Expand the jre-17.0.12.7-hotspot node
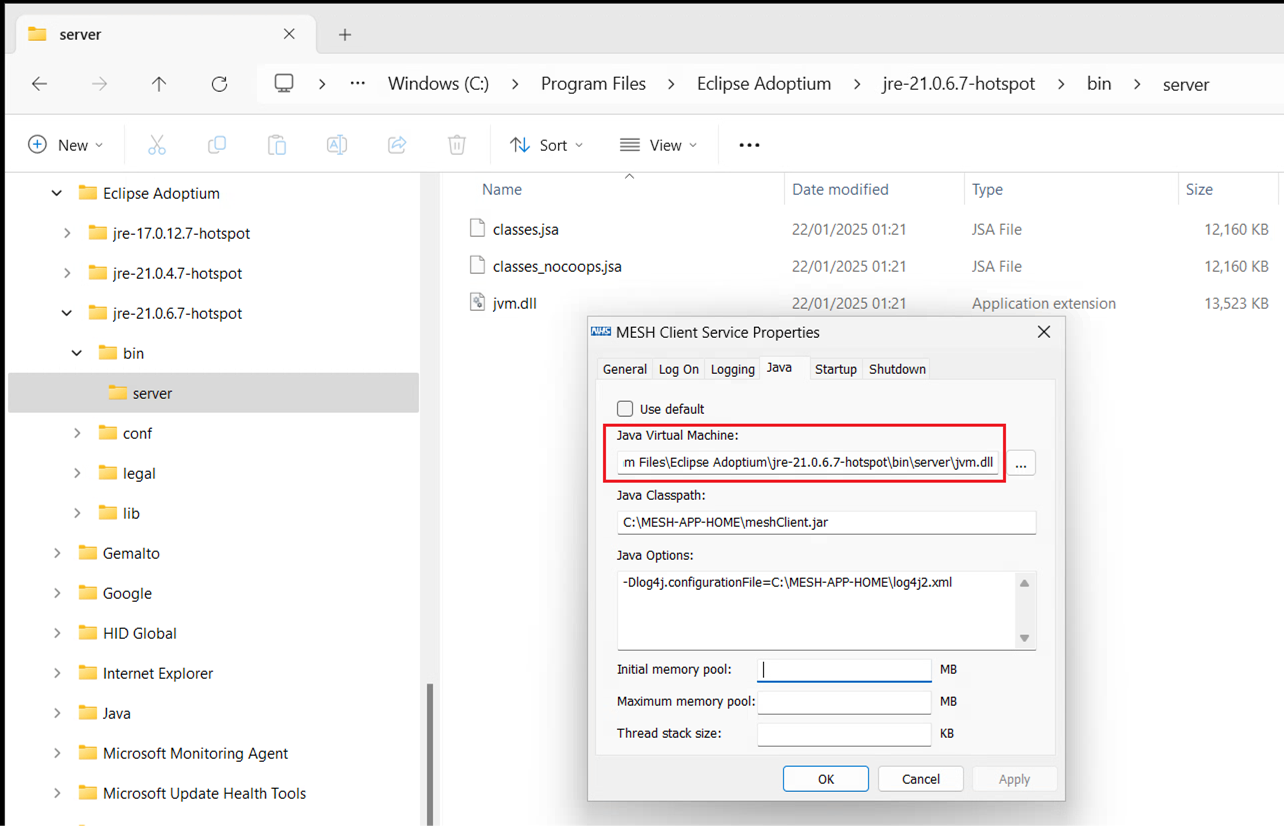 pyautogui.click(x=67, y=233)
